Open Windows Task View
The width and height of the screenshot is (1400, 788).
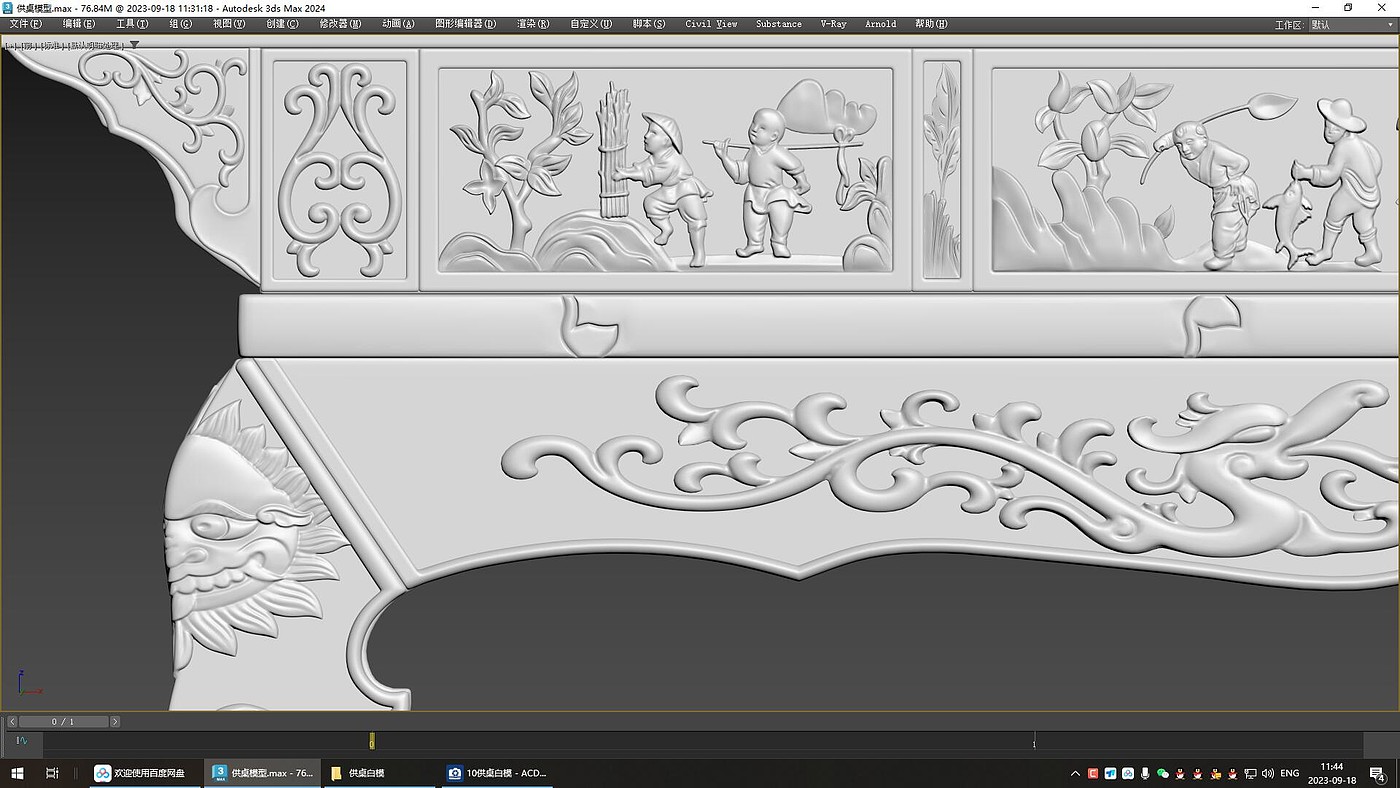[52, 773]
